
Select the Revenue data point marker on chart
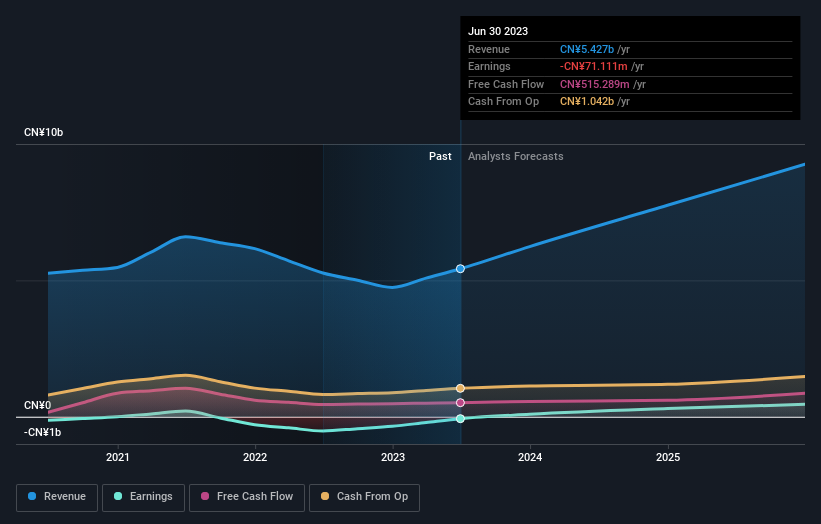click(x=460, y=269)
